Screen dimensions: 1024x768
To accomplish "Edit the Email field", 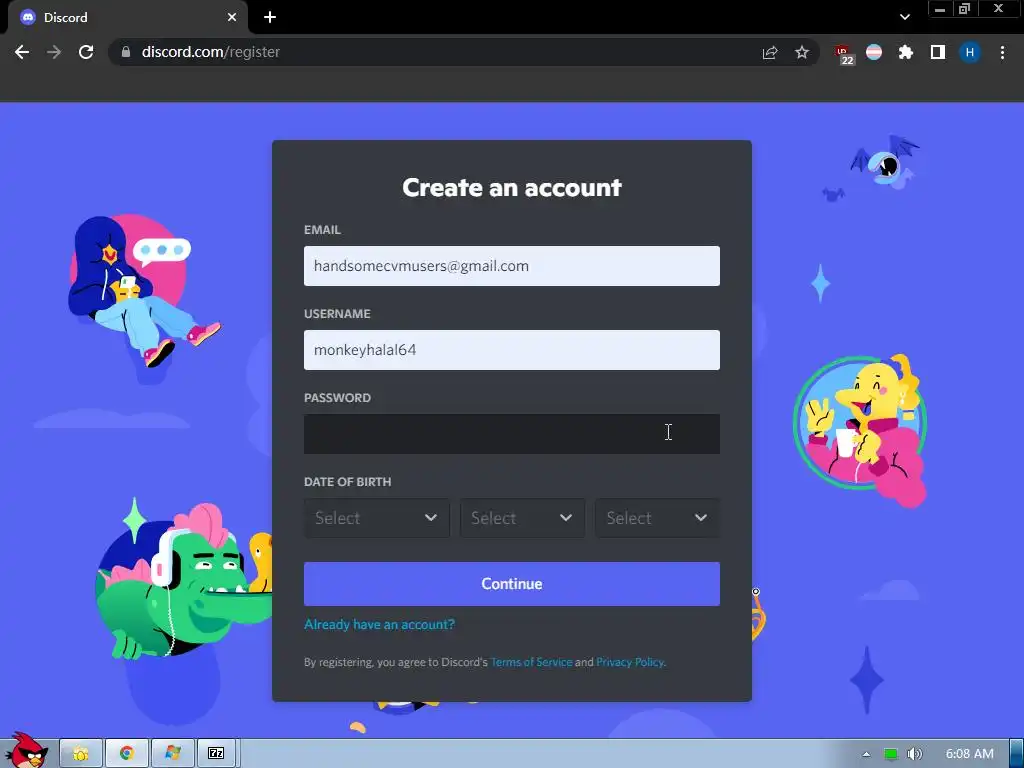I will pyautogui.click(x=511, y=266).
